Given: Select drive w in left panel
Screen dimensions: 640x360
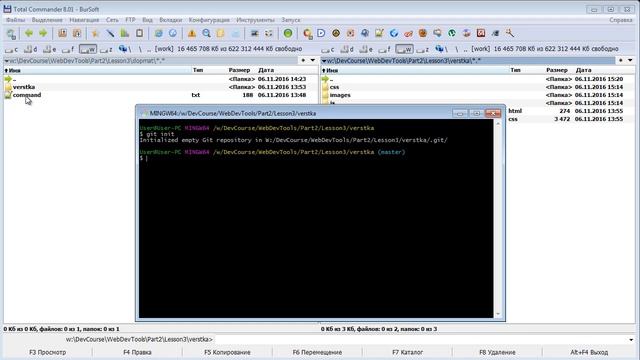Looking at the screenshot, I should pyautogui.click(x=88, y=49).
